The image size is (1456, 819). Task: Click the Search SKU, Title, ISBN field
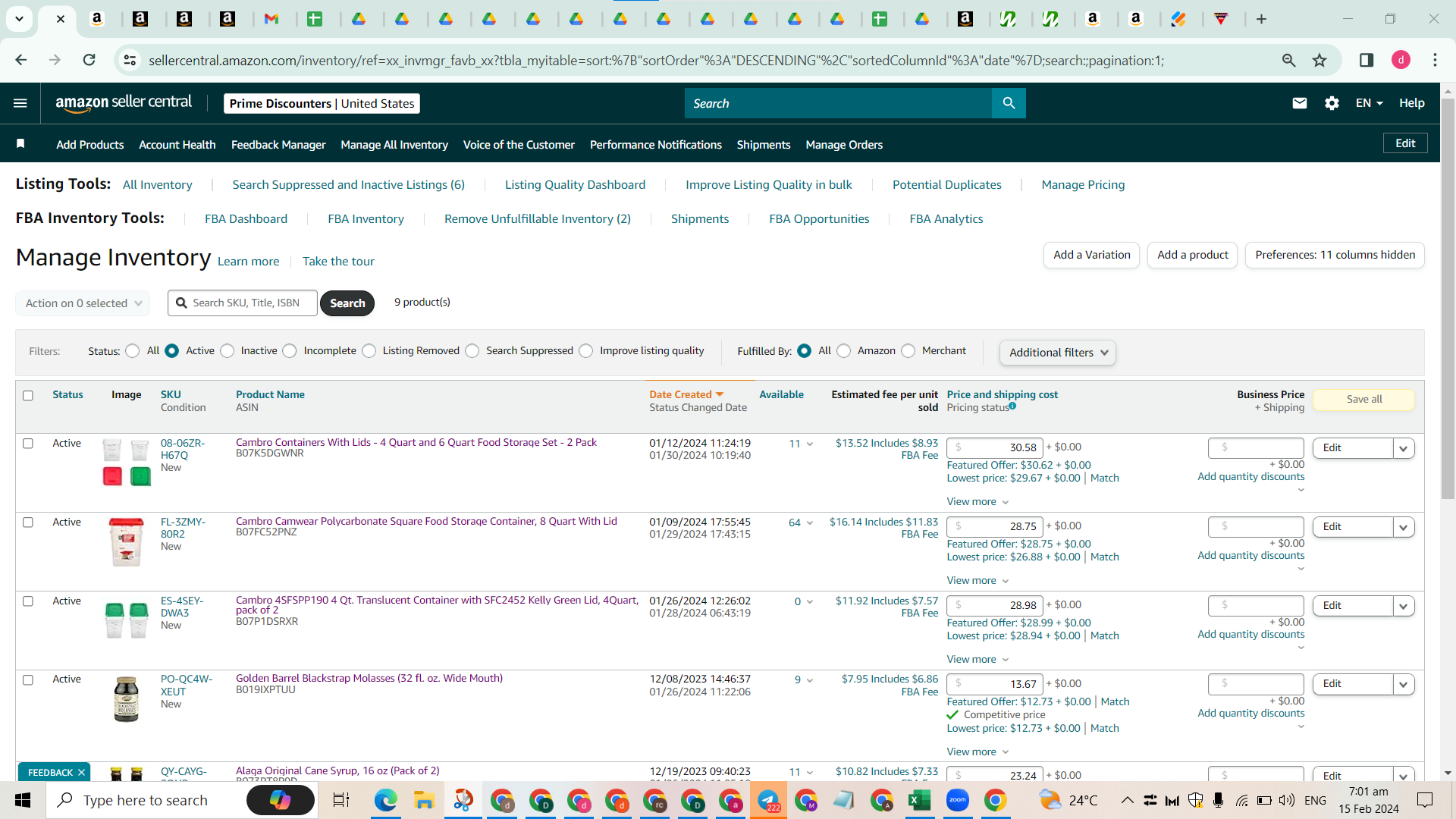pyautogui.click(x=243, y=303)
